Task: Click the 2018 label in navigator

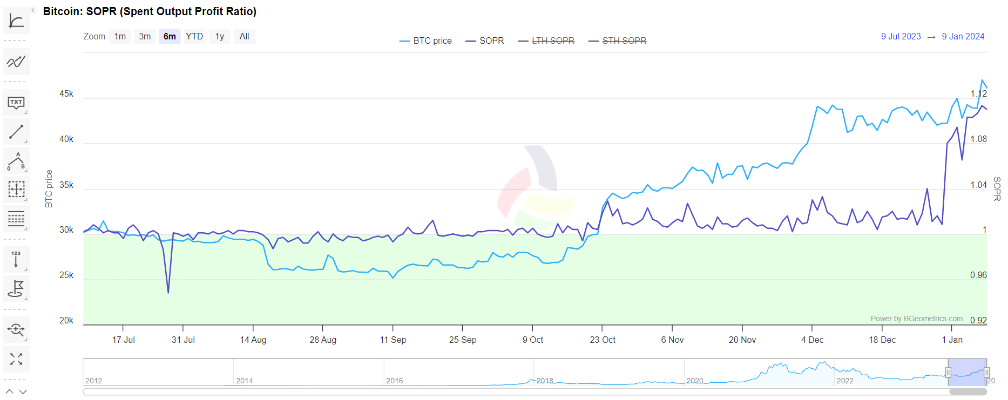Action: [544, 381]
